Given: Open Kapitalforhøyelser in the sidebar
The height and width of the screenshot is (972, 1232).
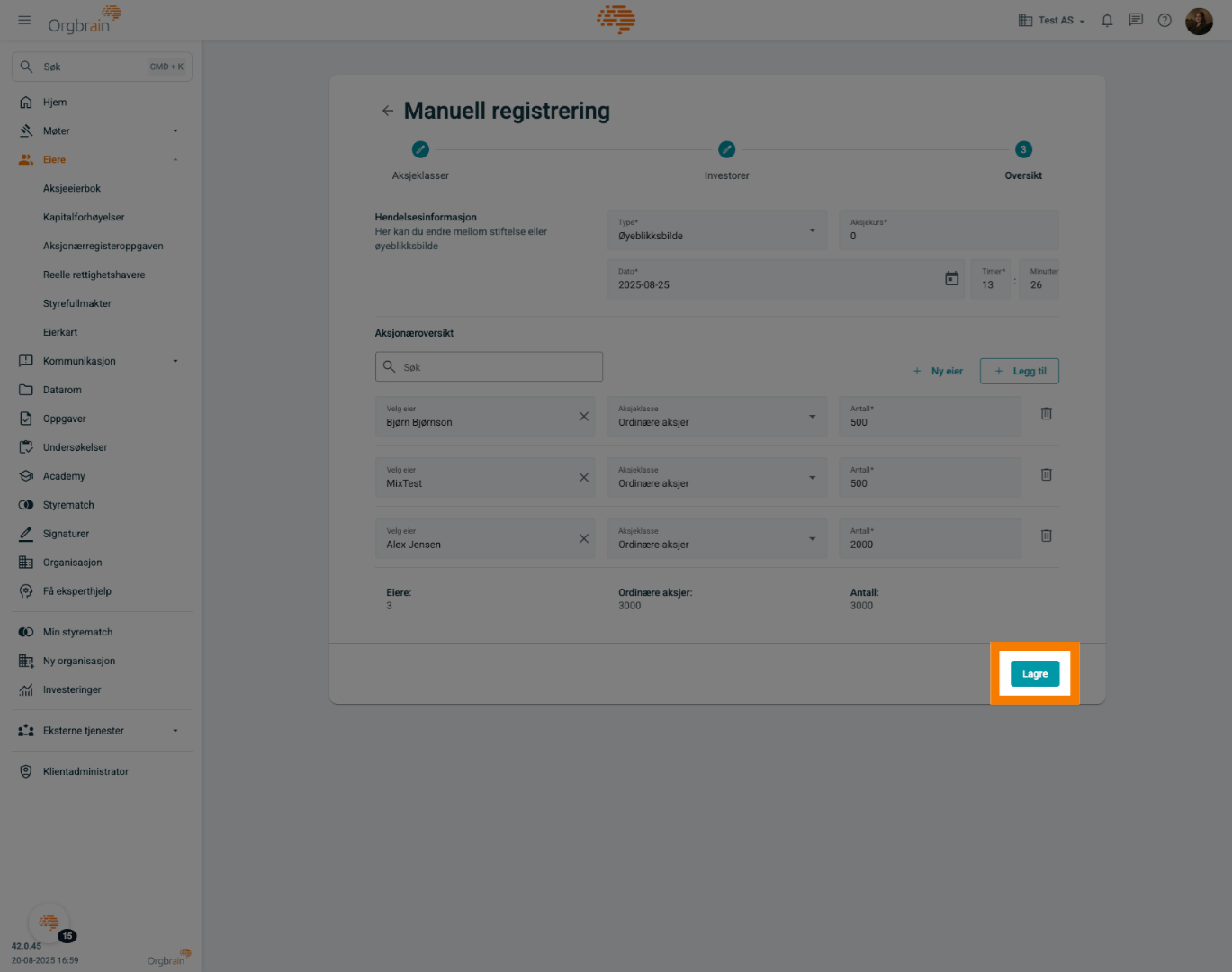Looking at the screenshot, I should pos(84,218).
